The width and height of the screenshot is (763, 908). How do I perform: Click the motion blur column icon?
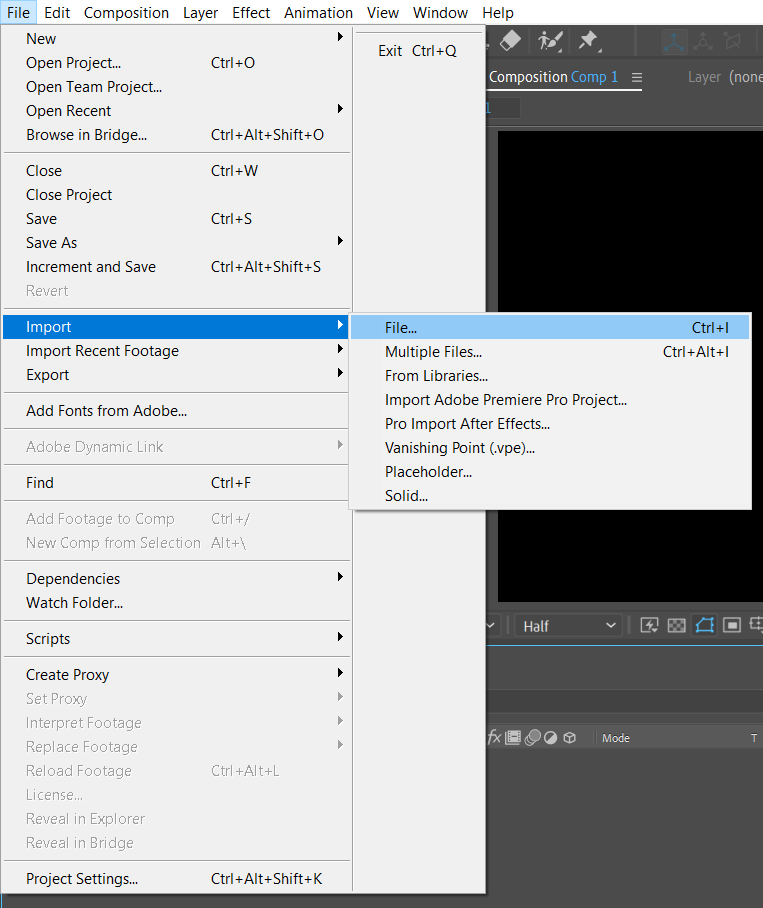click(533, 737)
